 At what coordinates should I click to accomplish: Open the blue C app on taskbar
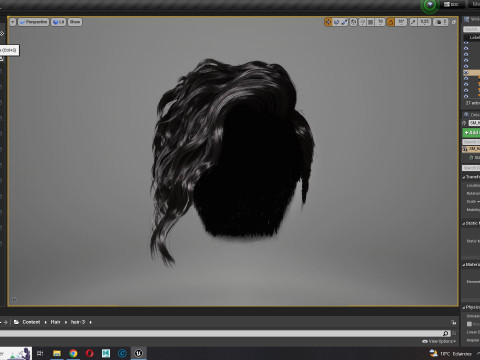coord(122,353)
